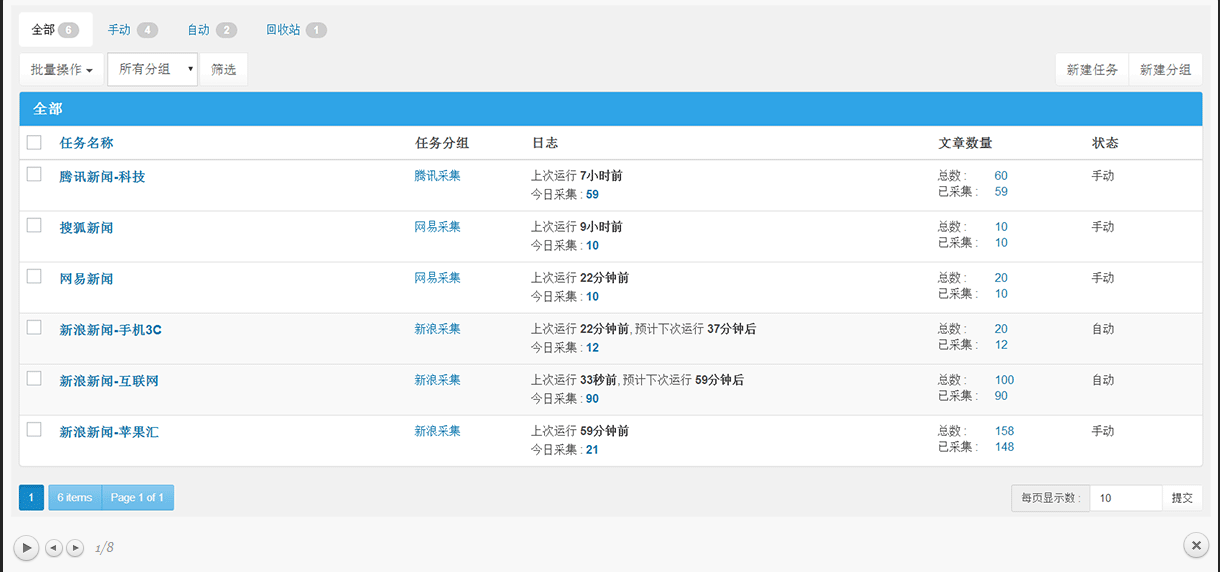Click today's count 21 for 新浪新闻-苹果汇
The image size is (1220, 572).
point(592,449)
